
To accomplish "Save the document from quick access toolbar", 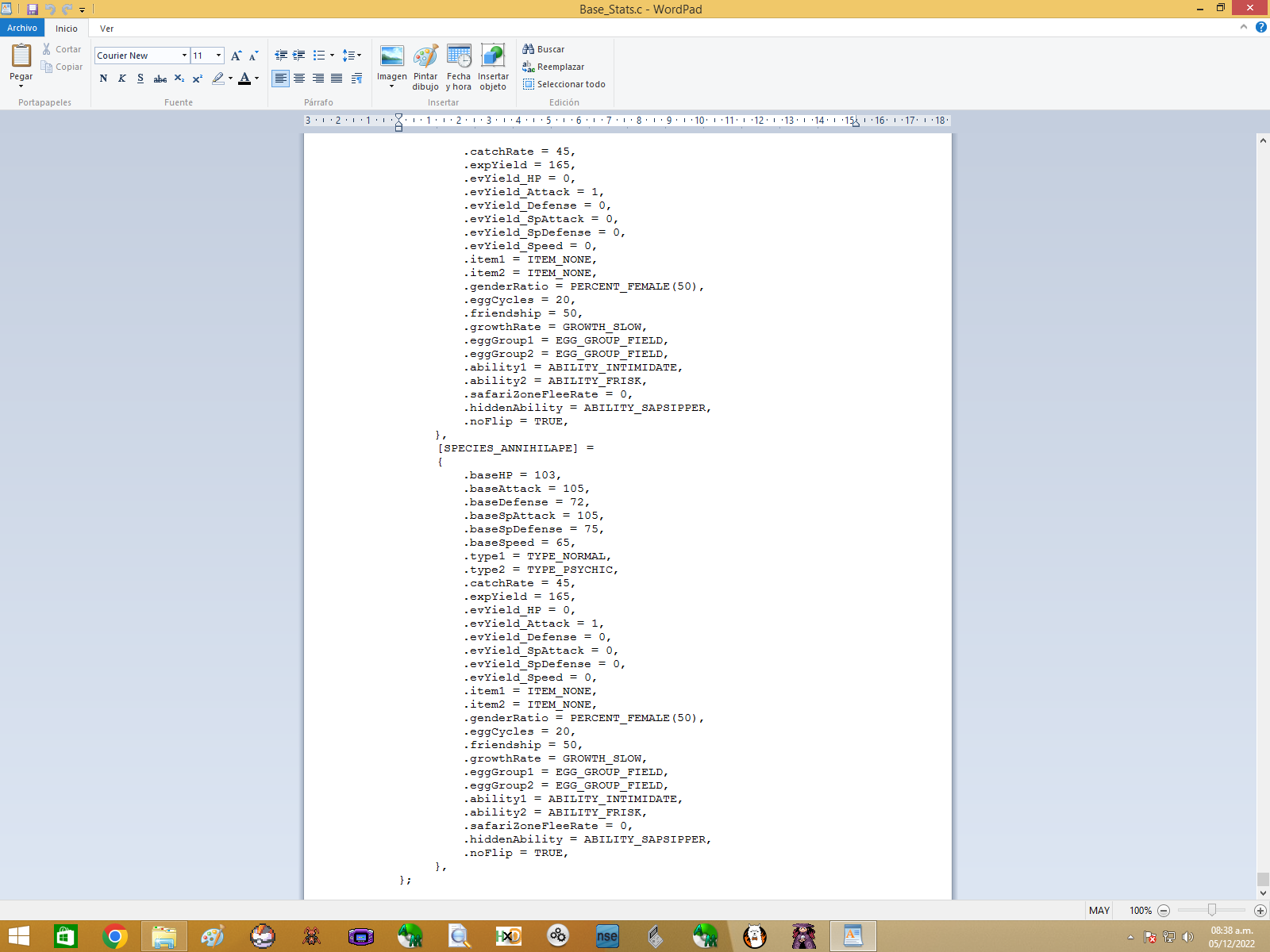I will click(x=33, y=10).
